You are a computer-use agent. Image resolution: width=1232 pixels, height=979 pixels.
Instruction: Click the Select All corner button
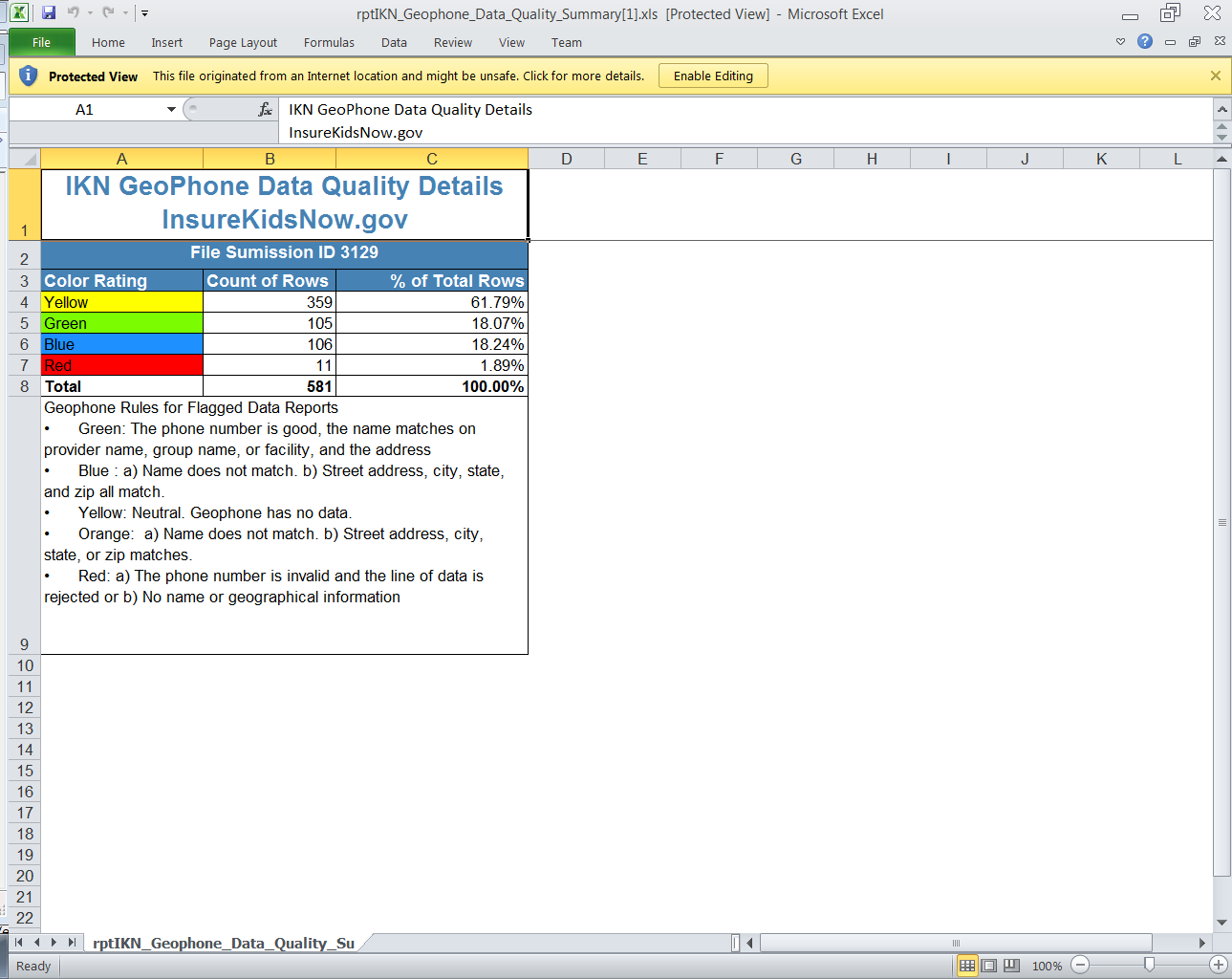coord(25,159)
